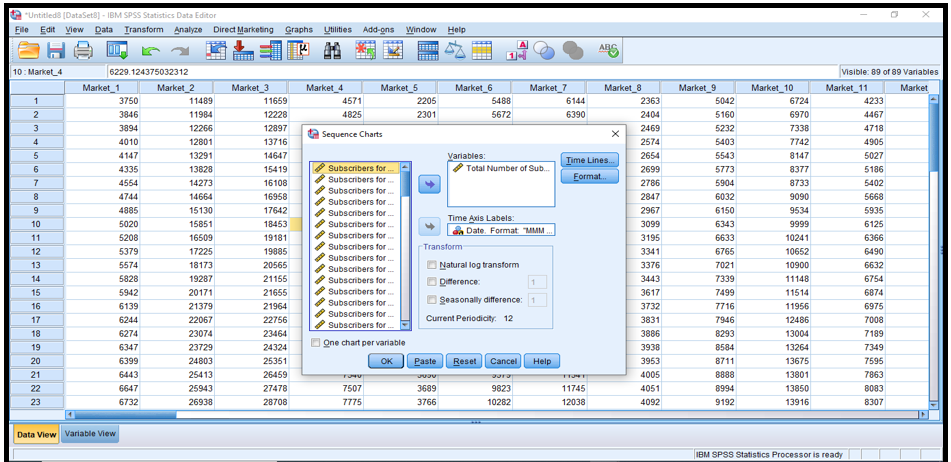The width and height of the screenshot is (951, 462).
Task: Move variable into Variables list with arrow button
Action: click(x=428, y=185)
